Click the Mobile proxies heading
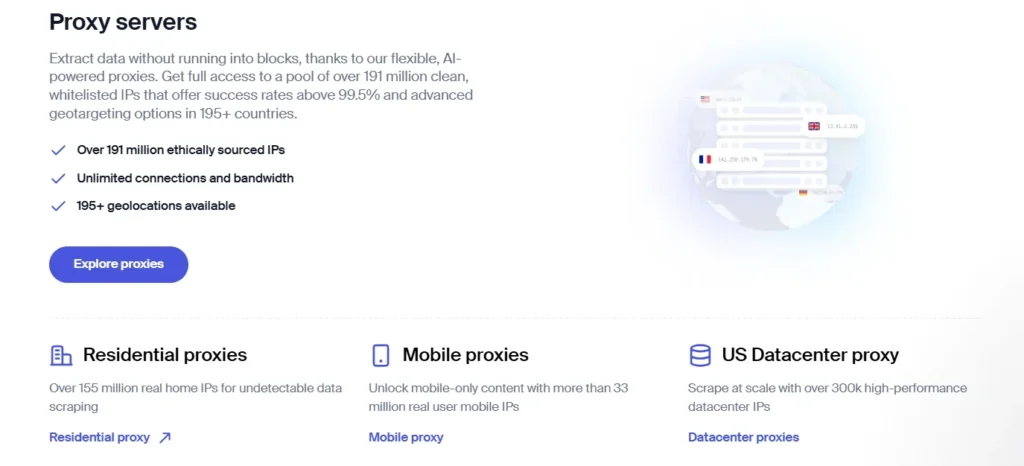Viewport: 1024px width, 466px height. 465,355
